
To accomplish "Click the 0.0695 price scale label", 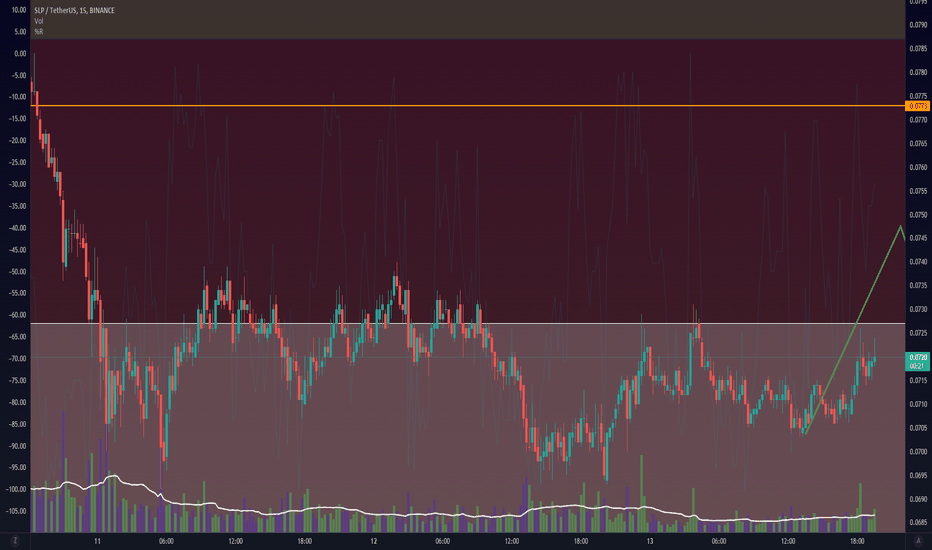I will click(x=918, y=475).
